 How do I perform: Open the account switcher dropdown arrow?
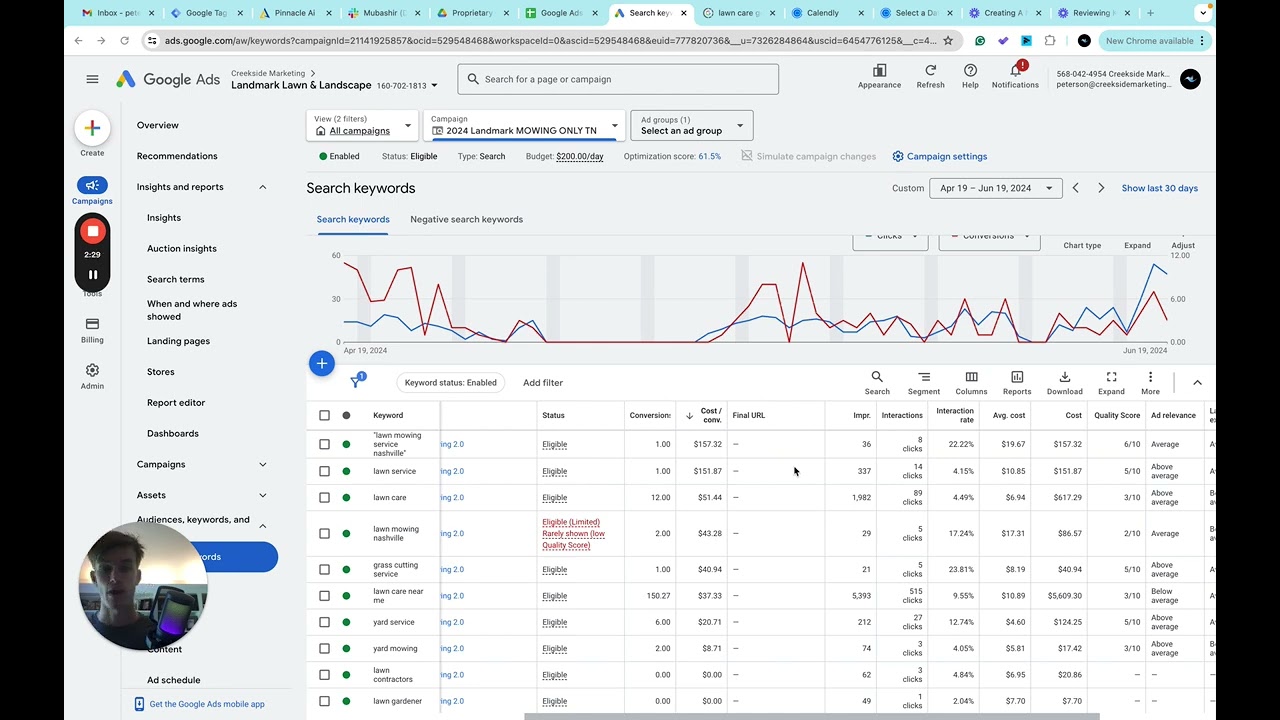(x=434, y=86)
